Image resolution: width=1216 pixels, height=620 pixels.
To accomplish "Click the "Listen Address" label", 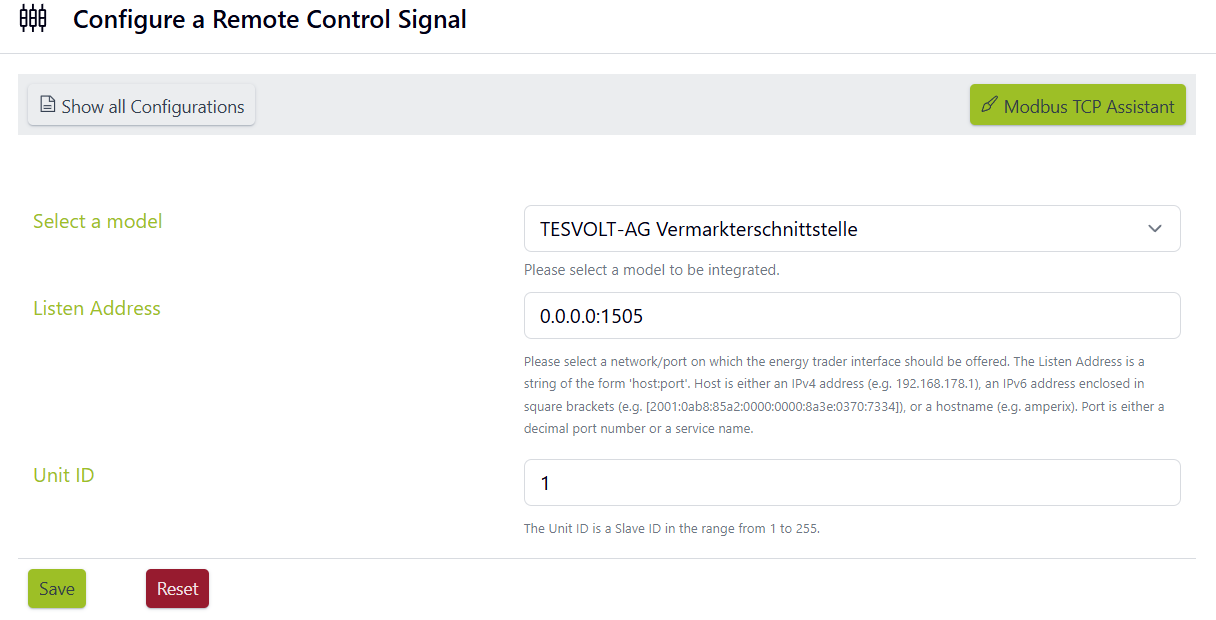I will coord(96,309).
